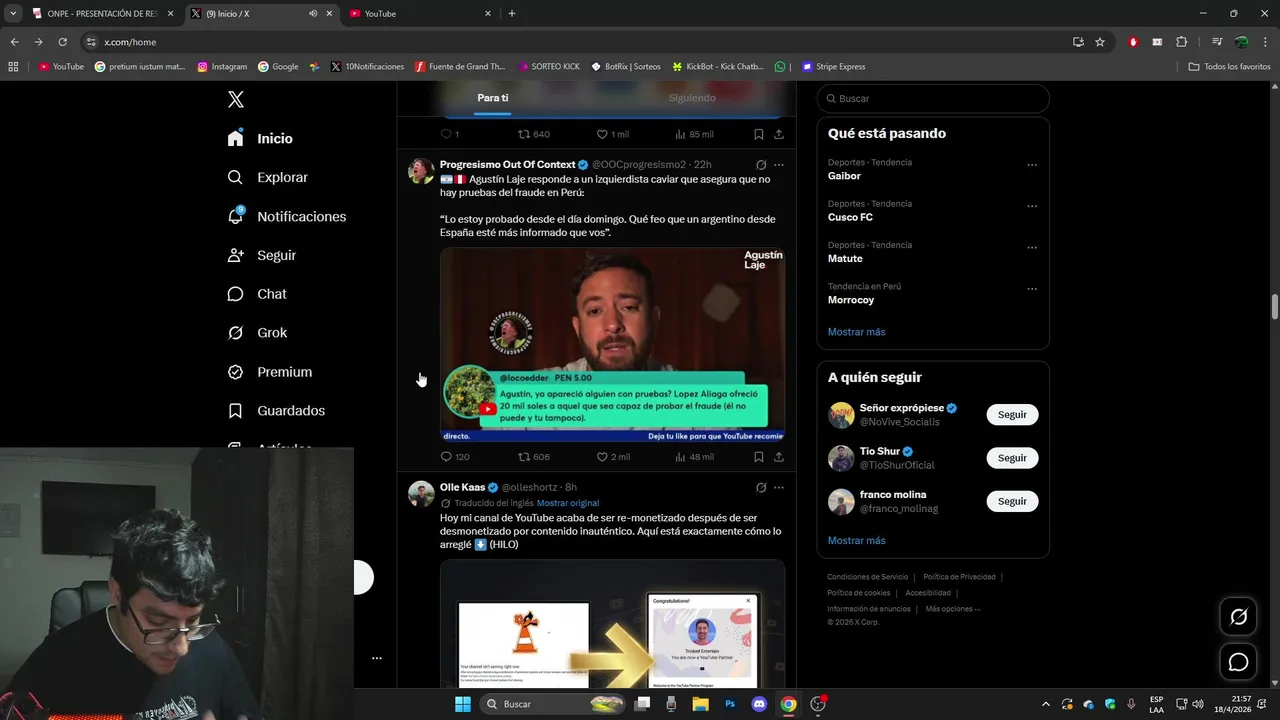This screenshot has height=720, width=1280.
Task: Open the floating messages chat button
Action: coord(1238,662)
